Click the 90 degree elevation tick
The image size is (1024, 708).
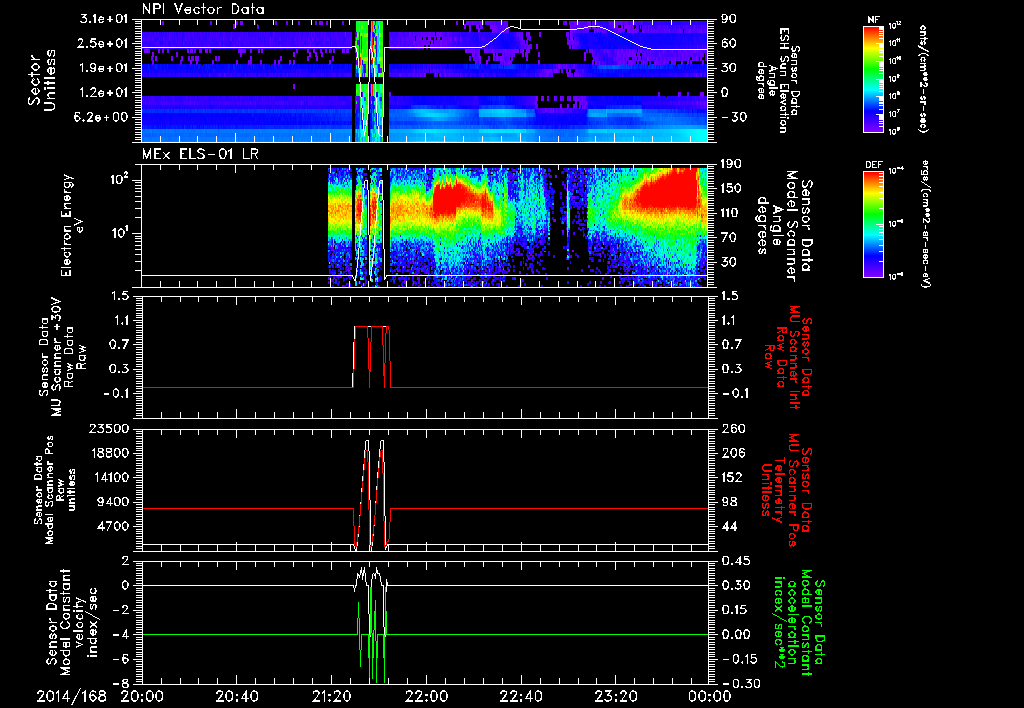(x=729, y=19)
